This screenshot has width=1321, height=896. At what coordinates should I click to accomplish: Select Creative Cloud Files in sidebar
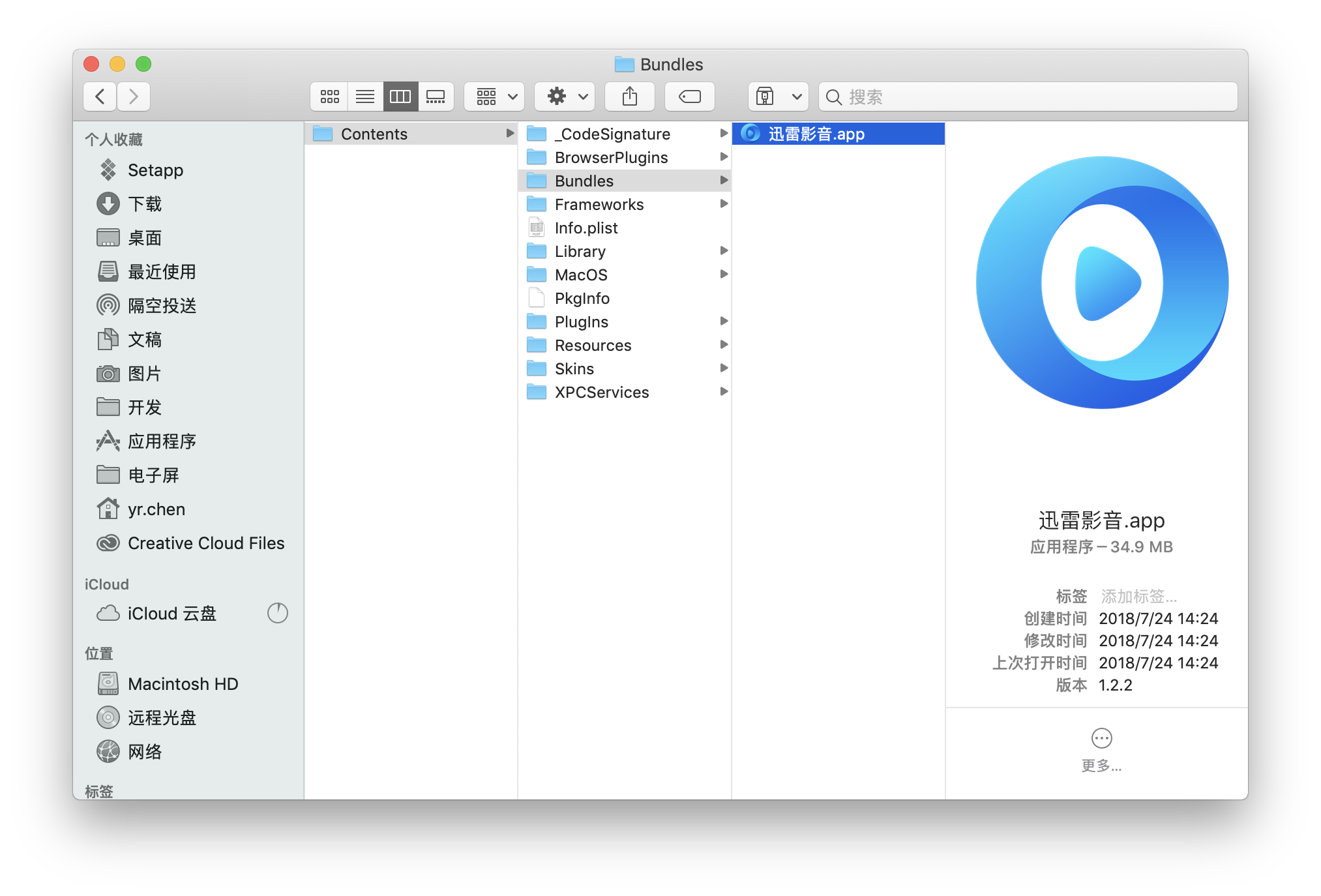(205, 543)
